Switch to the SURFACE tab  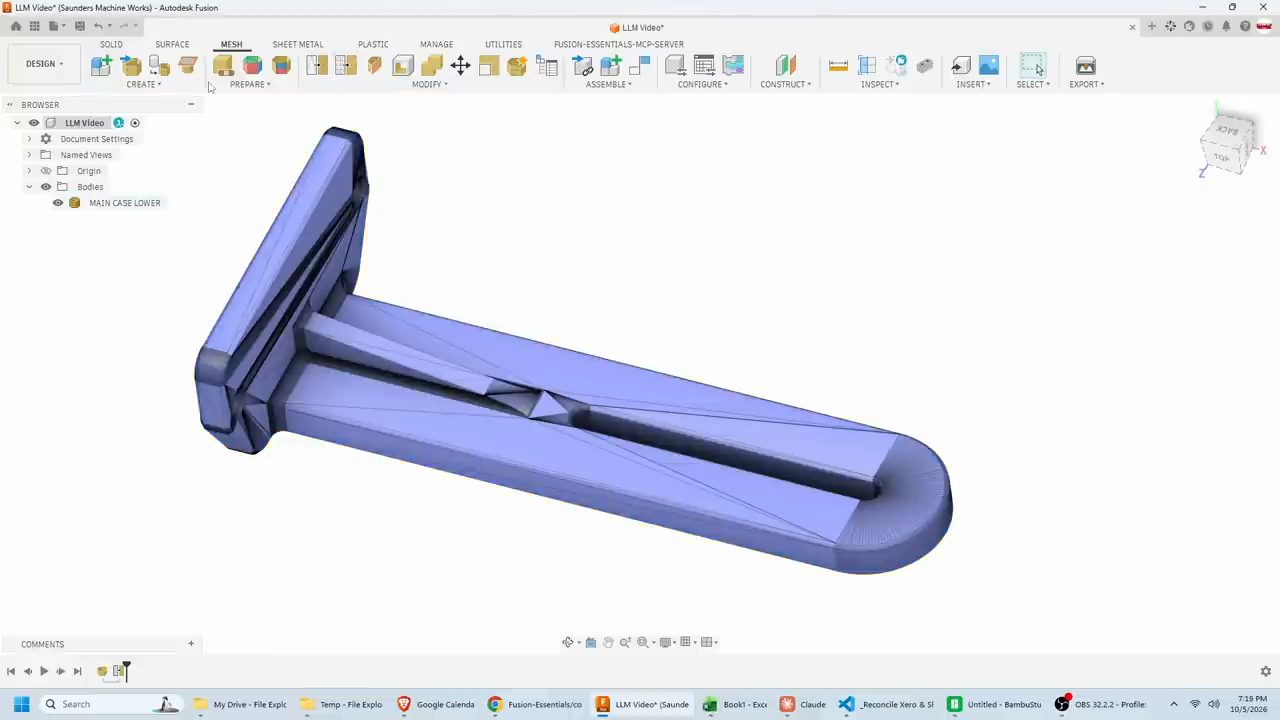[x=172, y=44]
